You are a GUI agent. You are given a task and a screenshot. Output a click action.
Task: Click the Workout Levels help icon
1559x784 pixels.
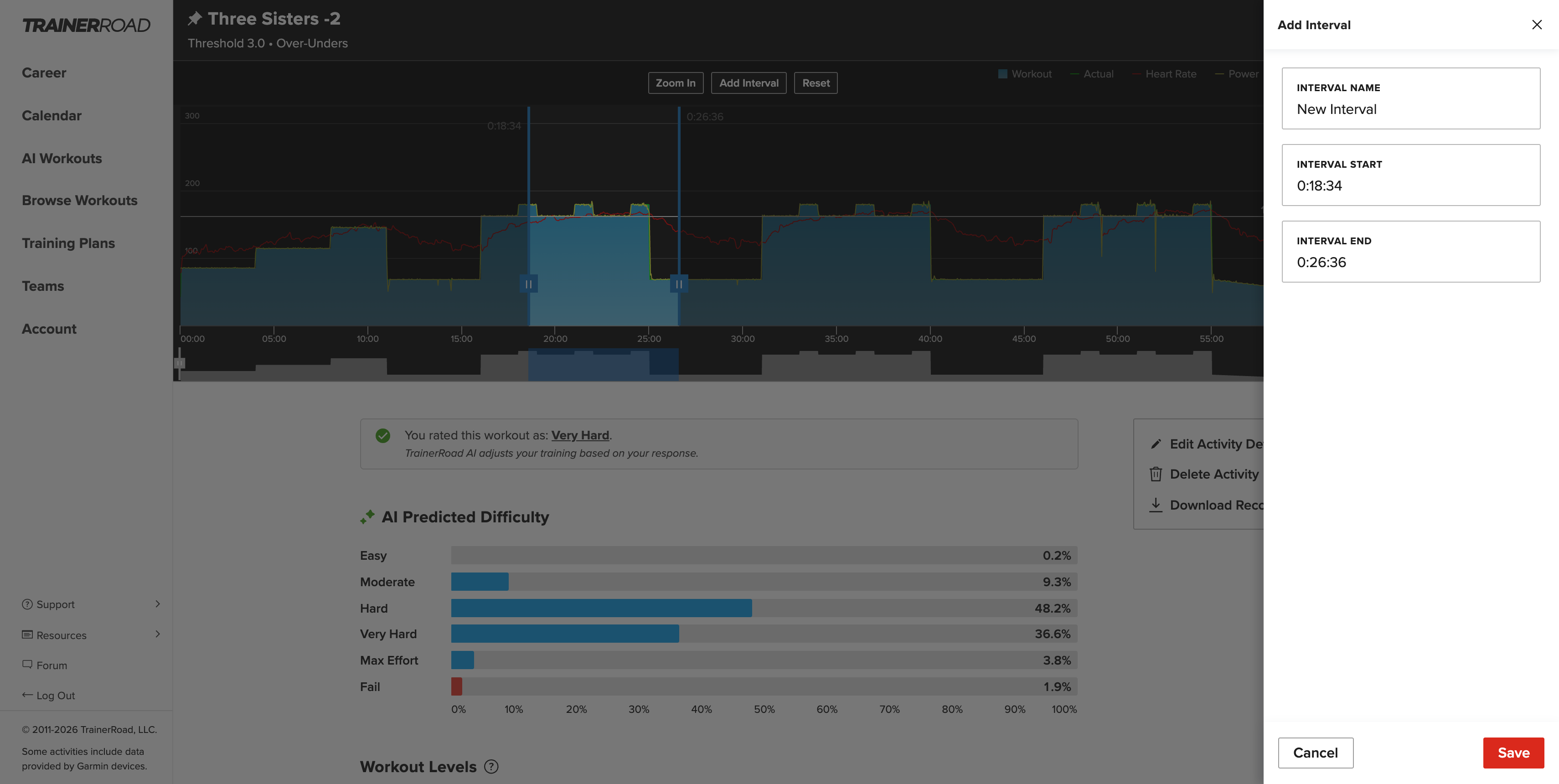point(491,767)
